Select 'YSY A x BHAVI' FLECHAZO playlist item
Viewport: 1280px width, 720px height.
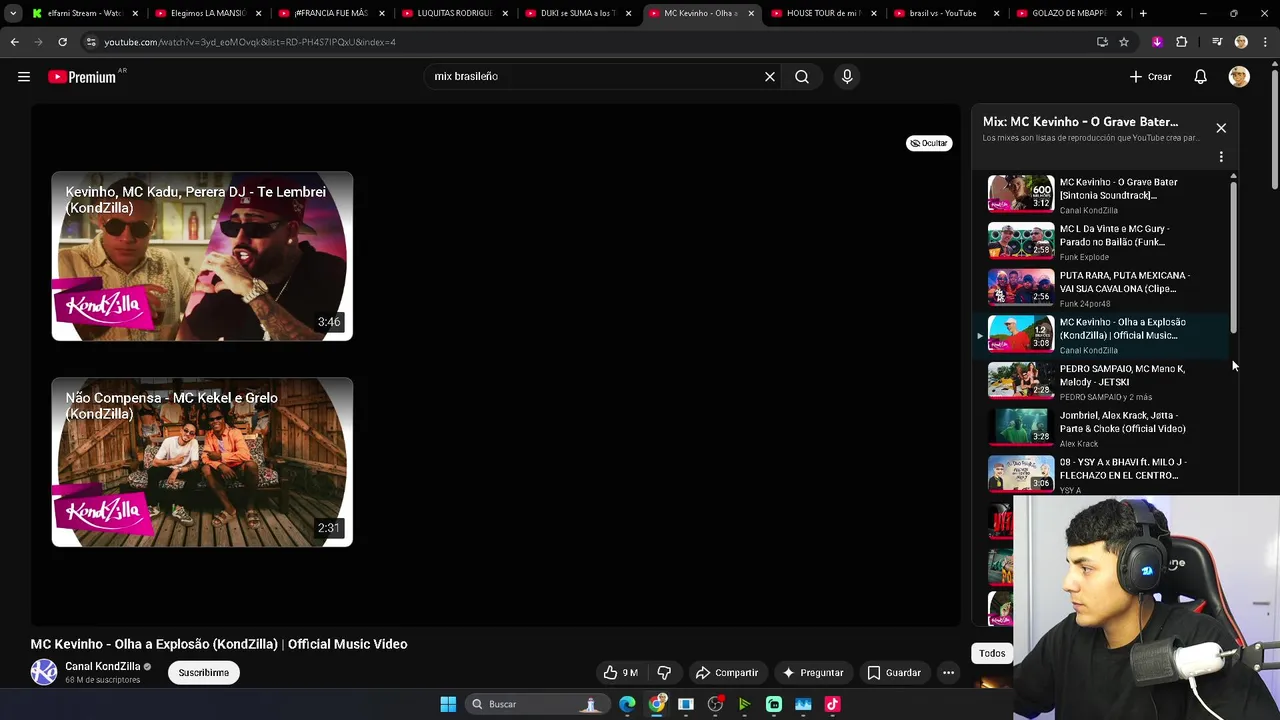coord(1103,474)
